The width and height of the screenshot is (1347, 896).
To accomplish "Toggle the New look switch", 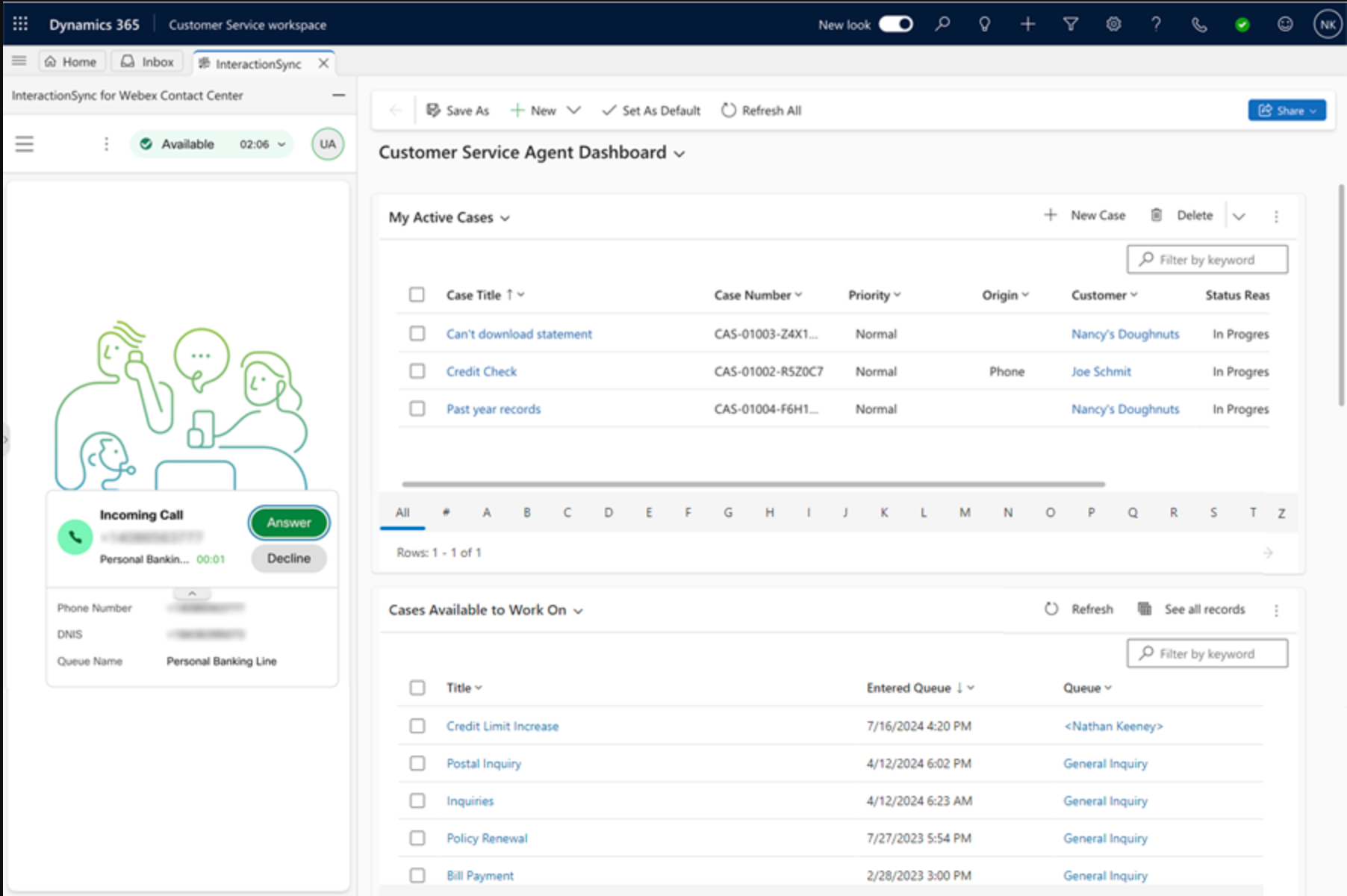I will coord(895,24).
